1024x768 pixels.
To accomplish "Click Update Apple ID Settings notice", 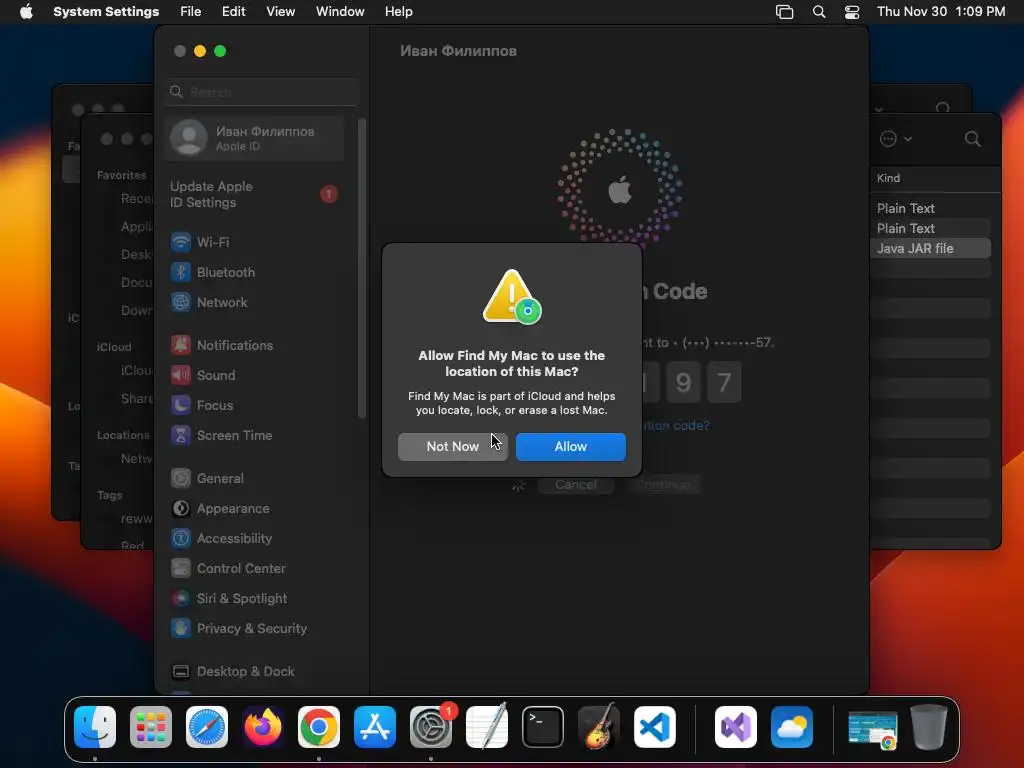I will coord(255,195).
